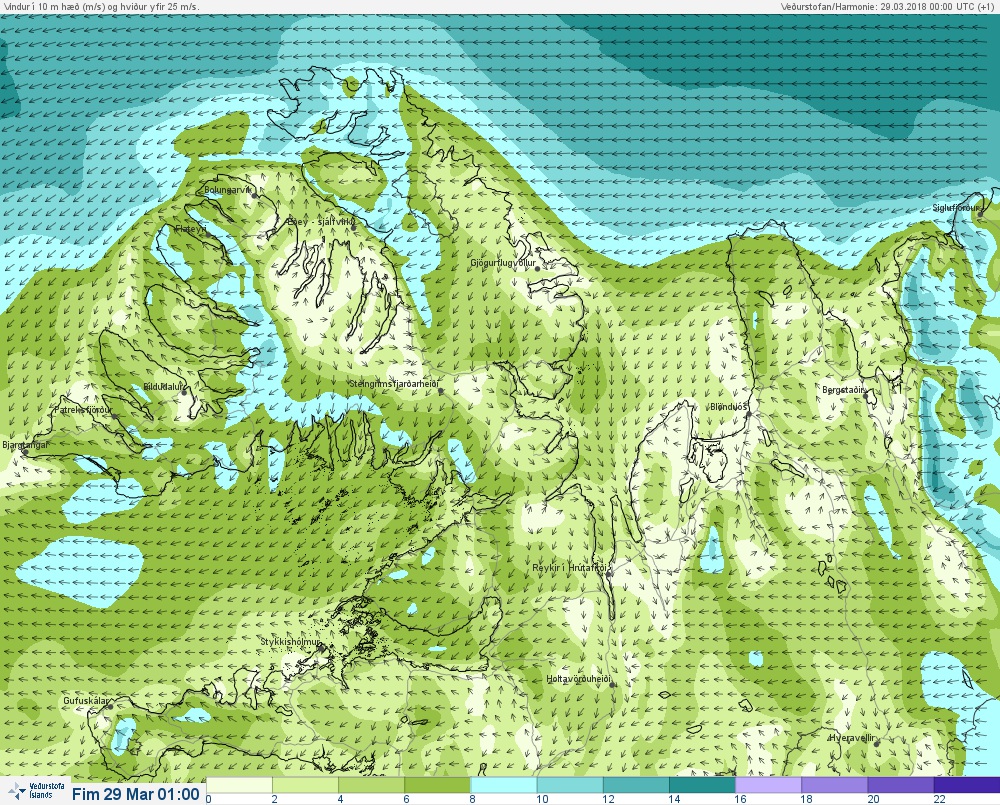Click the legend value '16' label
This screenshot has width=1000, height=805.
pos(740,799)
